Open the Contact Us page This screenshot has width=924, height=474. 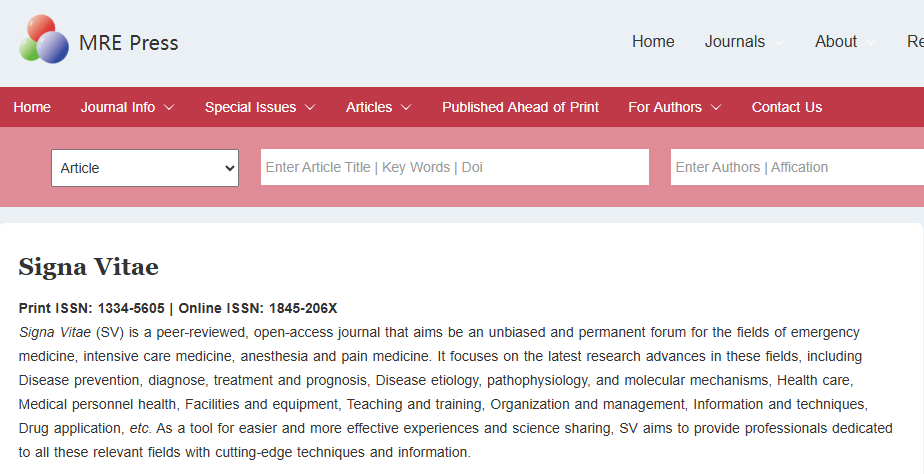(x=787, y=107)
